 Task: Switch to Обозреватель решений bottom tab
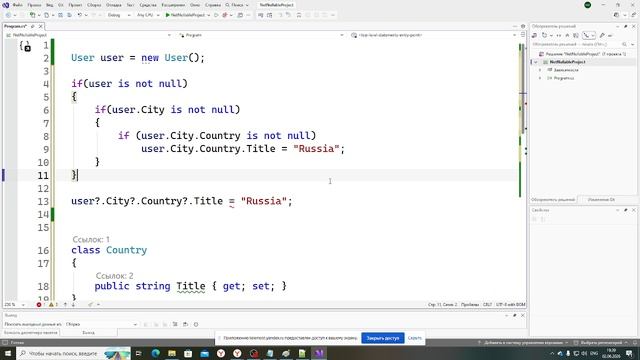tap(553, 200)
